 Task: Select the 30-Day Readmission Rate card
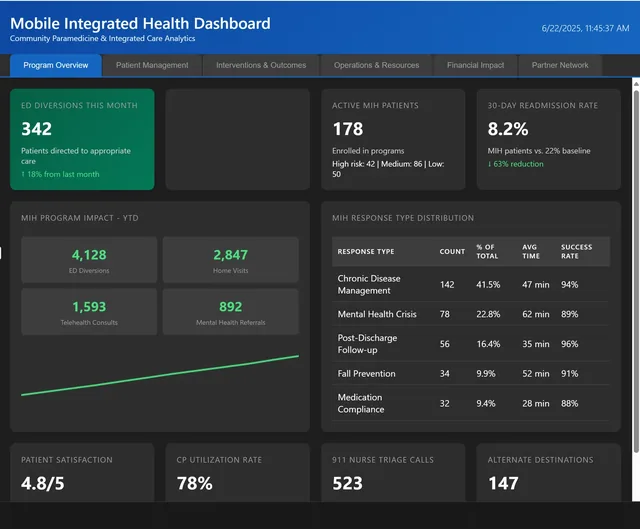coord(549,139)
